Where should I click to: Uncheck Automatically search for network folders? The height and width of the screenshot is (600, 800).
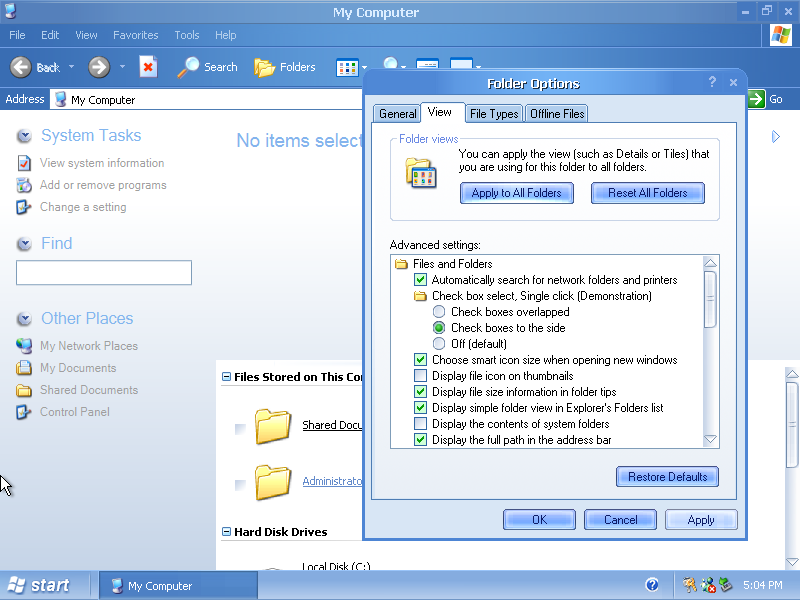coord(421,280)
